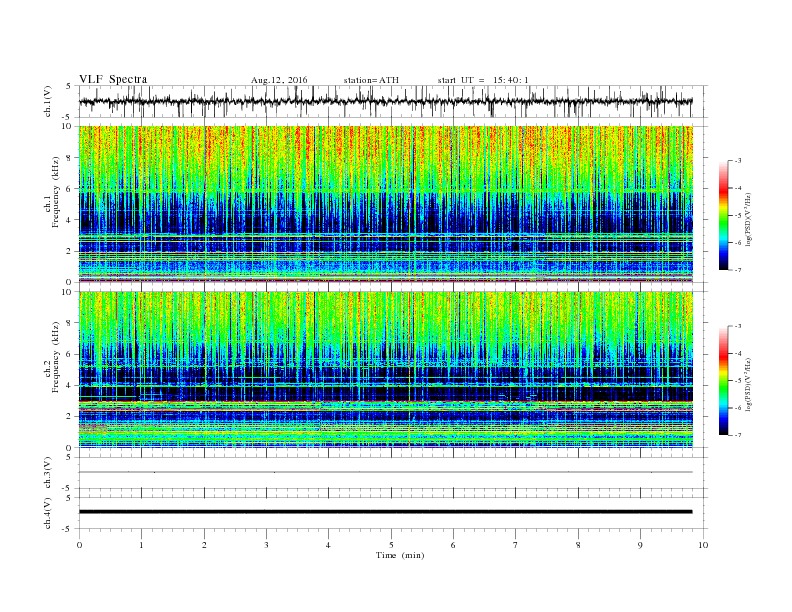The image size is (792, 612).
Task: Click the time axis tick label "10" at bottom right
Action: 703,545
